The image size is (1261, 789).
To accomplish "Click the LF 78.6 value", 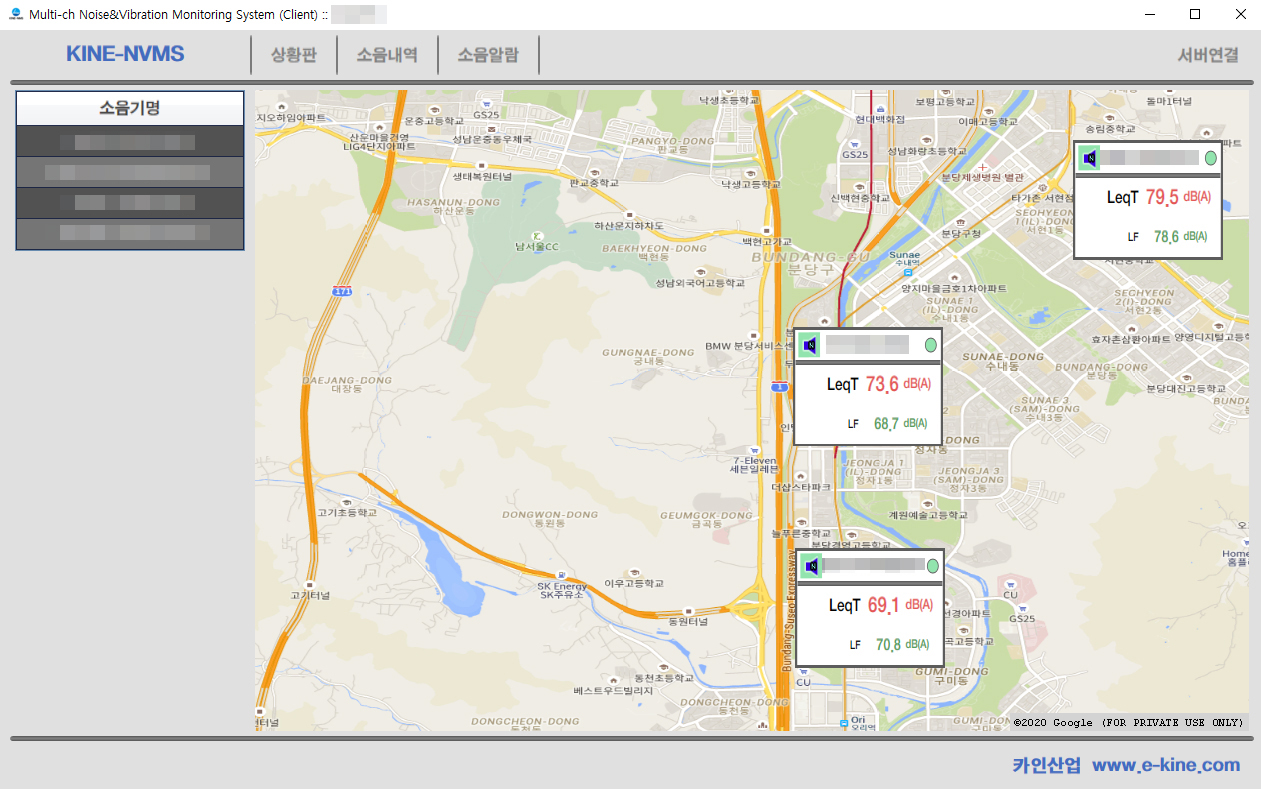I will (1167, 237).
